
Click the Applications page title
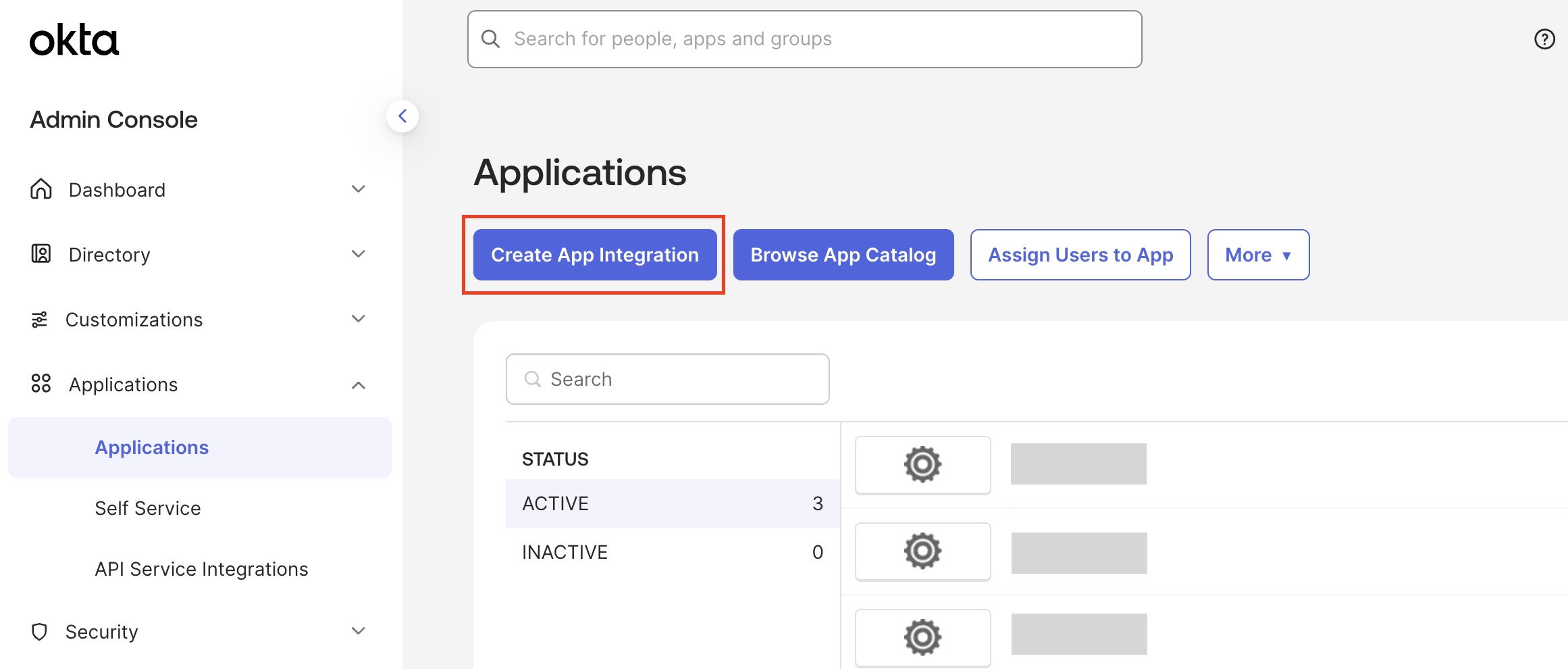(x=580, y=172)
